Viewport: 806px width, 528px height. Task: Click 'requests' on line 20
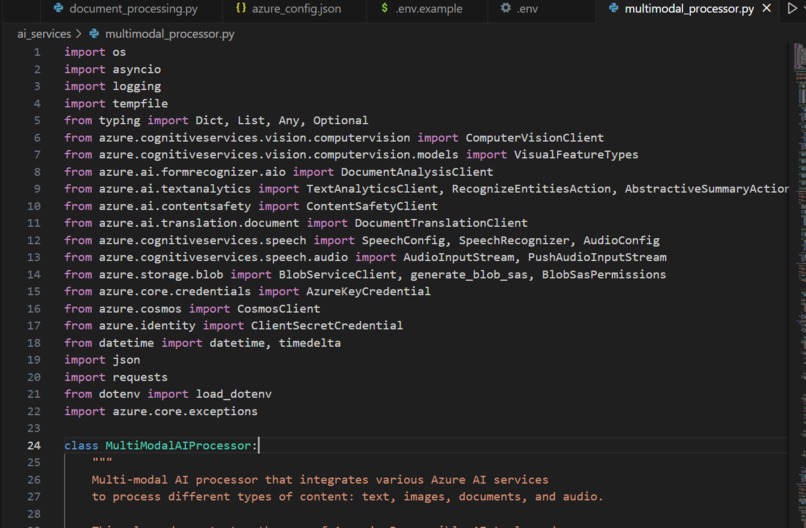pyautogui.click(x=140, y=377)
